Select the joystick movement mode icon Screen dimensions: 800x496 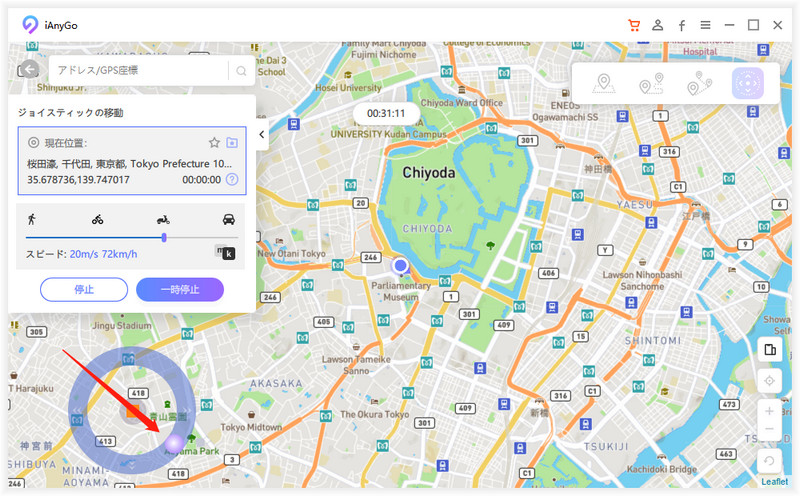pyautogui.click(x=747, y=83)
